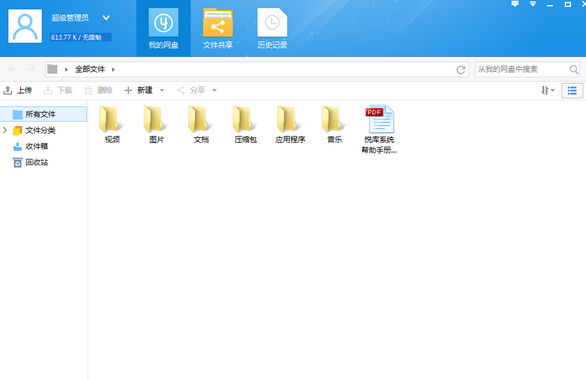Screen dimensions: 586x381
Task: Click the search magnifier icon
Action: click(x=574, y=69)
